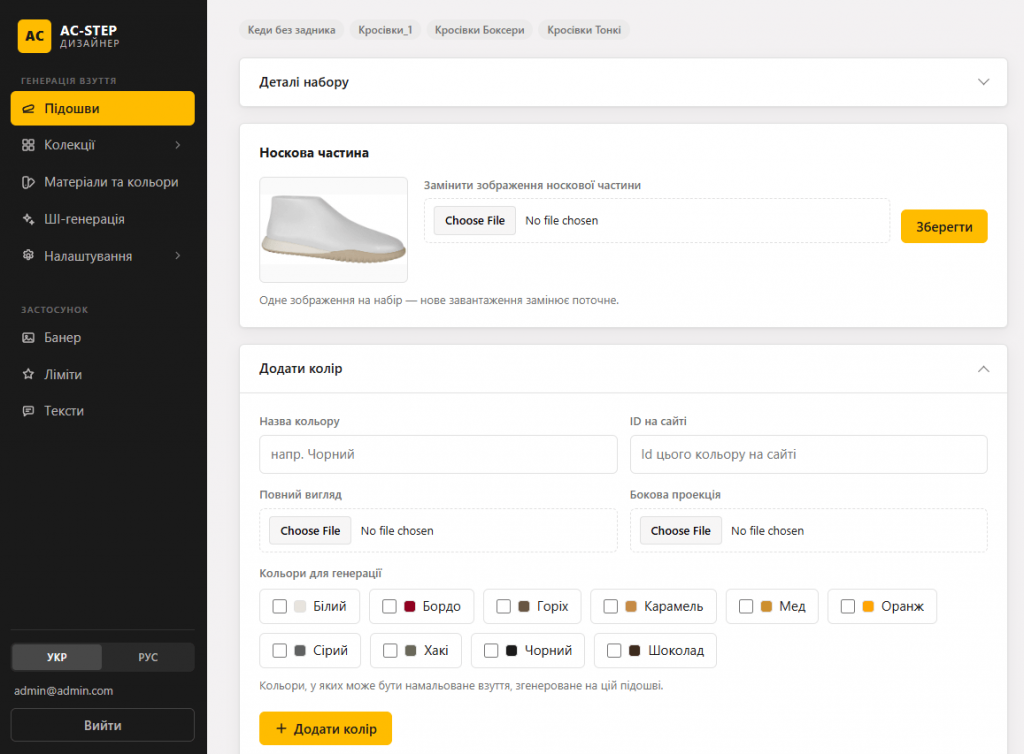Screen dimensions: 1024x754
Task: Mark the Чорний color checkbox
Action: [491, 651]
